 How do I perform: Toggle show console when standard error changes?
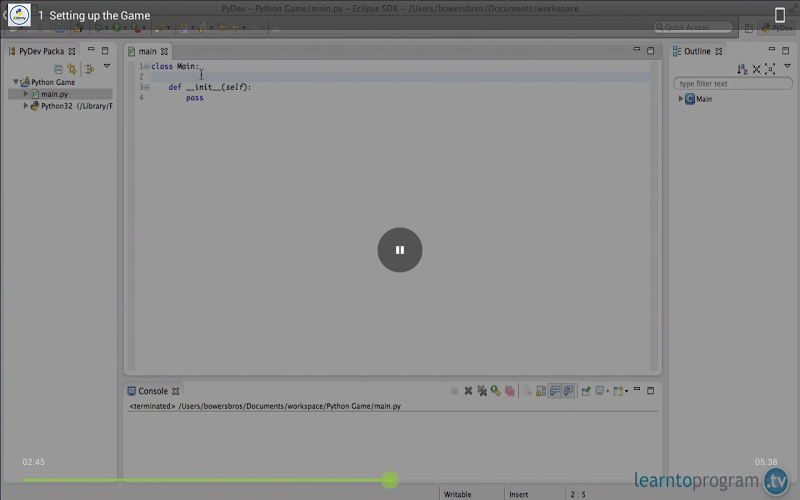[x=568, y=391]
